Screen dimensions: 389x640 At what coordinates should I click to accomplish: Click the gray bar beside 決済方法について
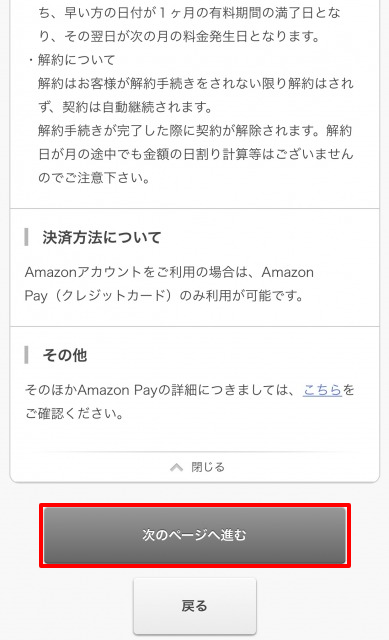(27, 237)
